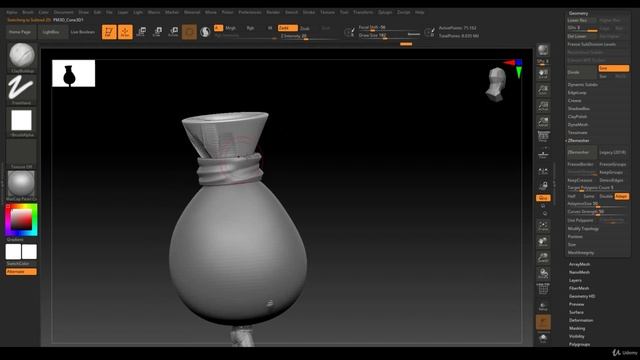Toggle the Alternate color button
The width and height of the screenshot is (640, 360).
[x=21, y=272]
